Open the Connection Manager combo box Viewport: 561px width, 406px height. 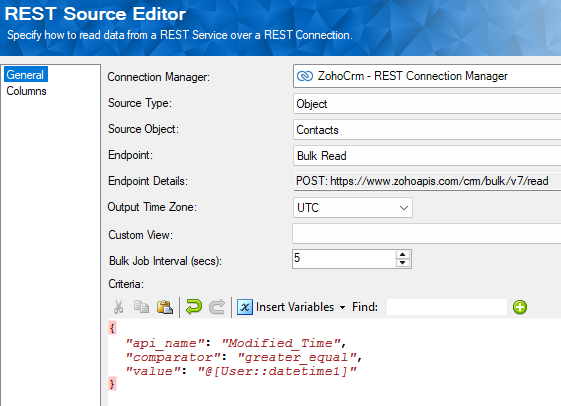click(427, 76)
